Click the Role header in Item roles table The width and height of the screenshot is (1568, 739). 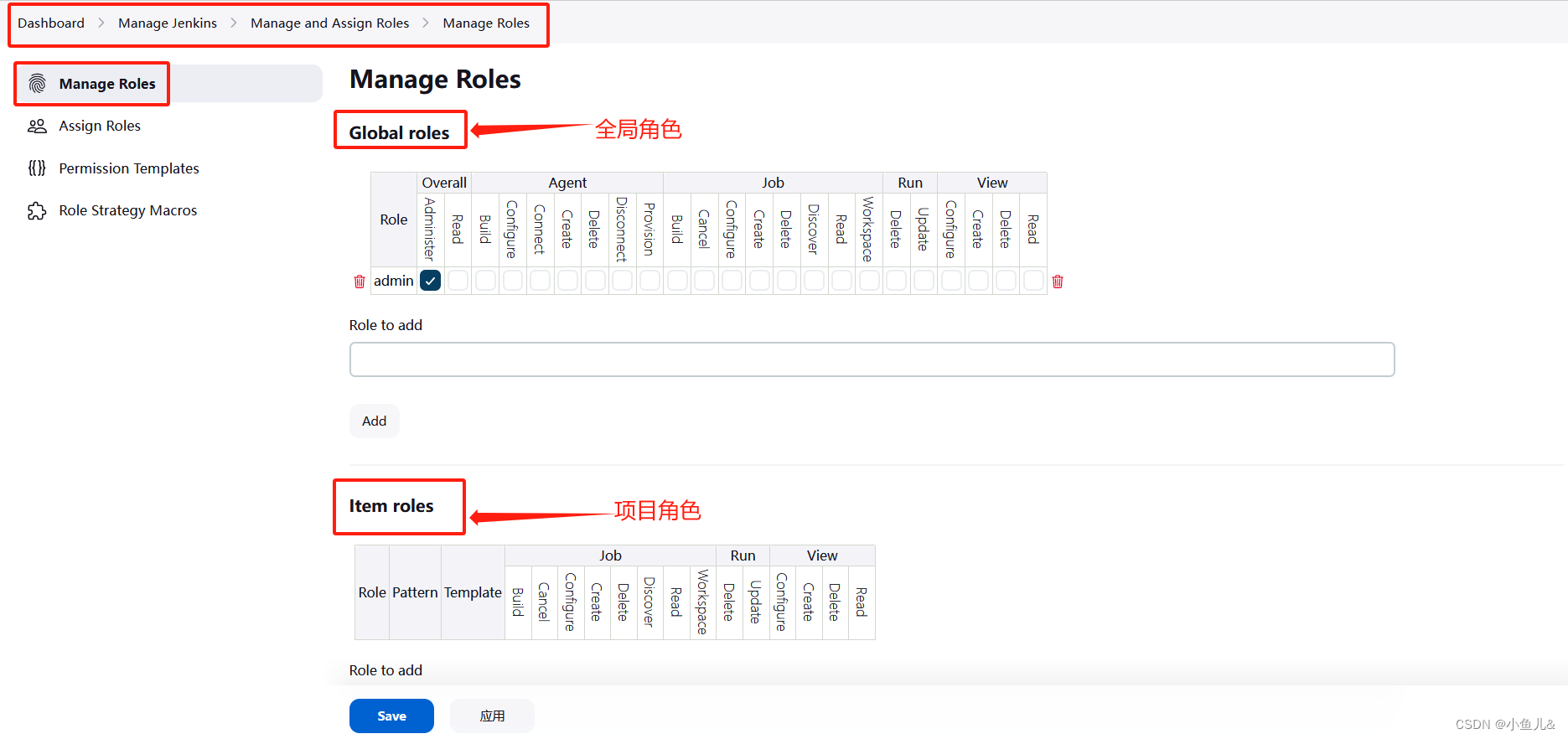tap(372, 592)
